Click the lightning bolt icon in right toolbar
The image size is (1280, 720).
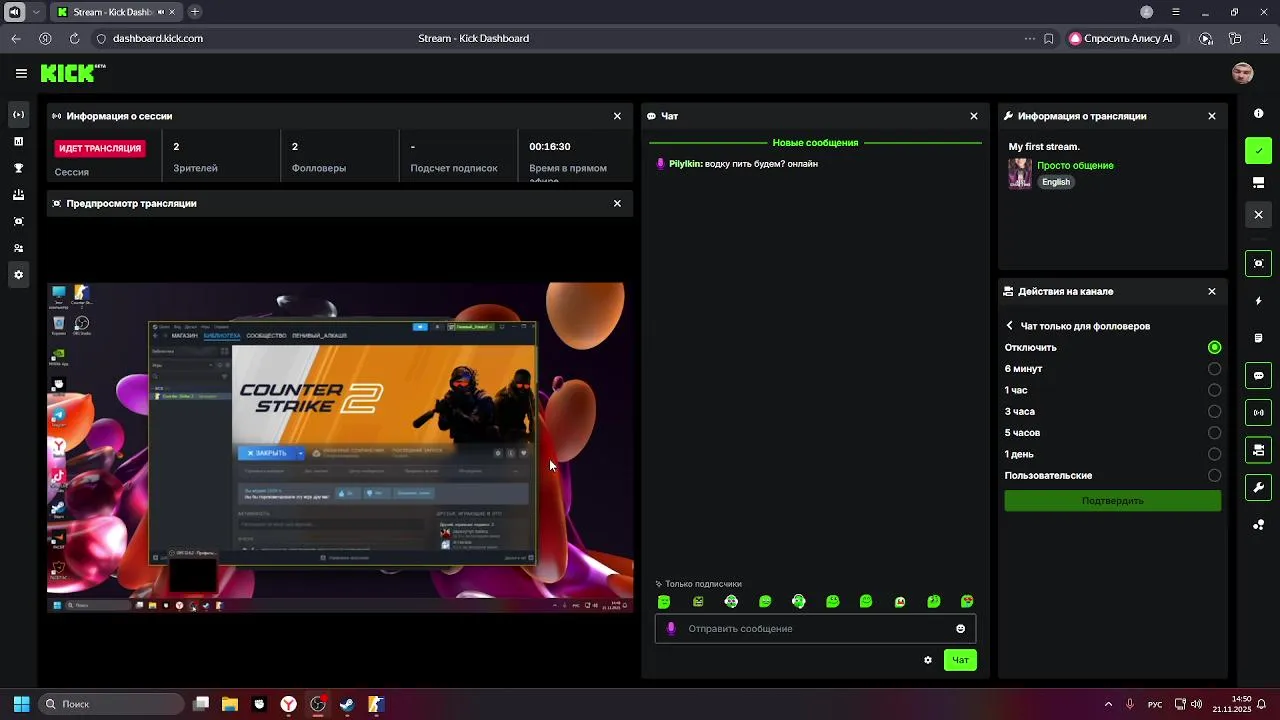(1258, 301)
